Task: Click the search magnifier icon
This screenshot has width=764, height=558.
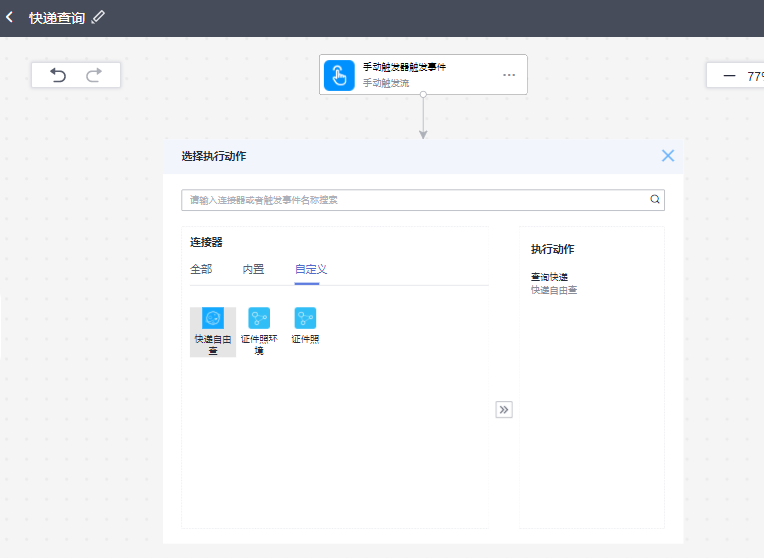Action: pyautogui.click(x=655, y=199)
